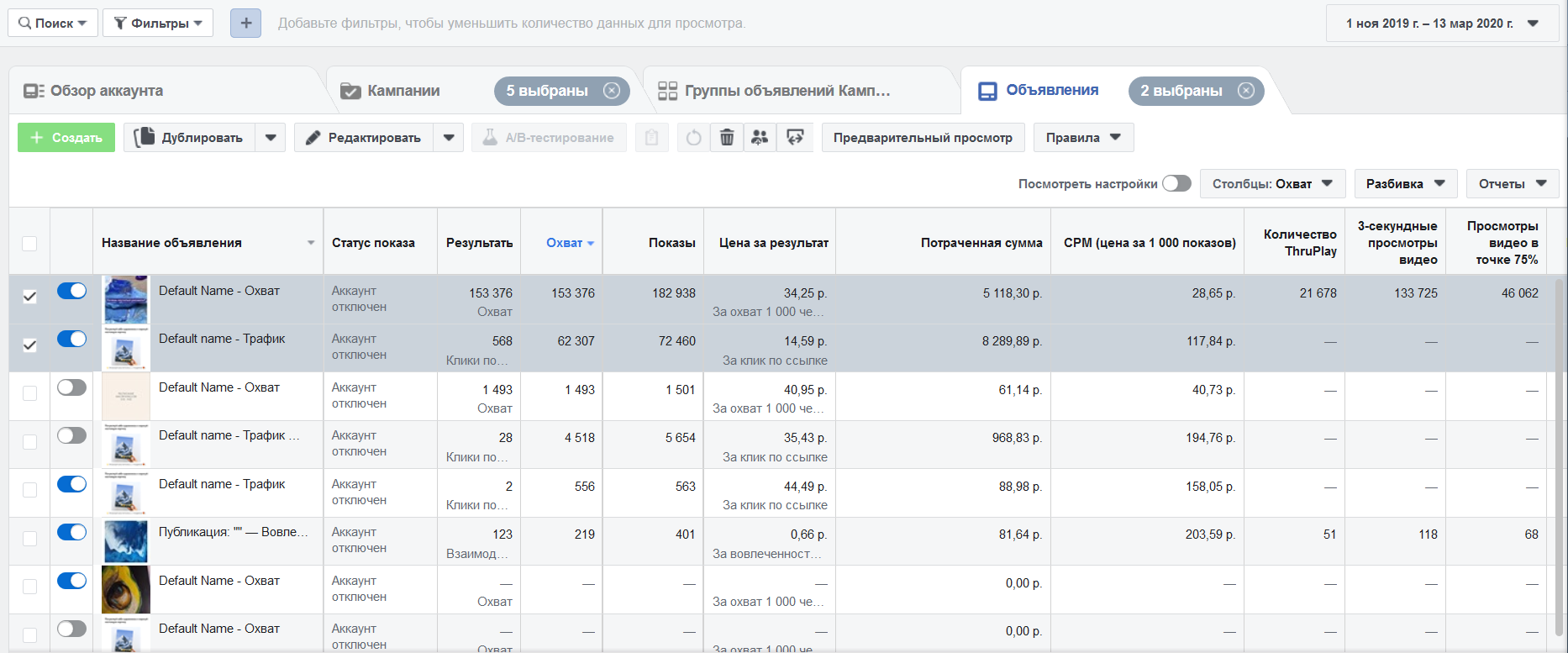The width and height of the screenshot is (1568, 653).
Task: Clear the '2 выбраны' ads selection
Action: click(1246, 91)
